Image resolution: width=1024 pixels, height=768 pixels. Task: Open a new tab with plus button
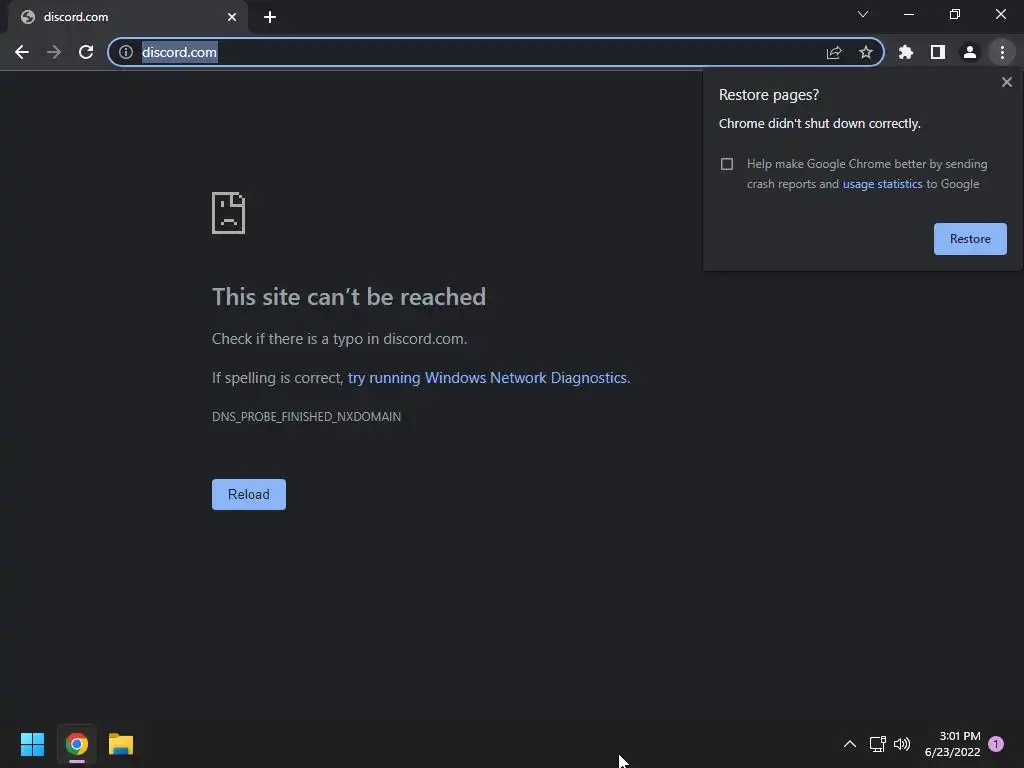pyautogui.click(x=270, y=17)
